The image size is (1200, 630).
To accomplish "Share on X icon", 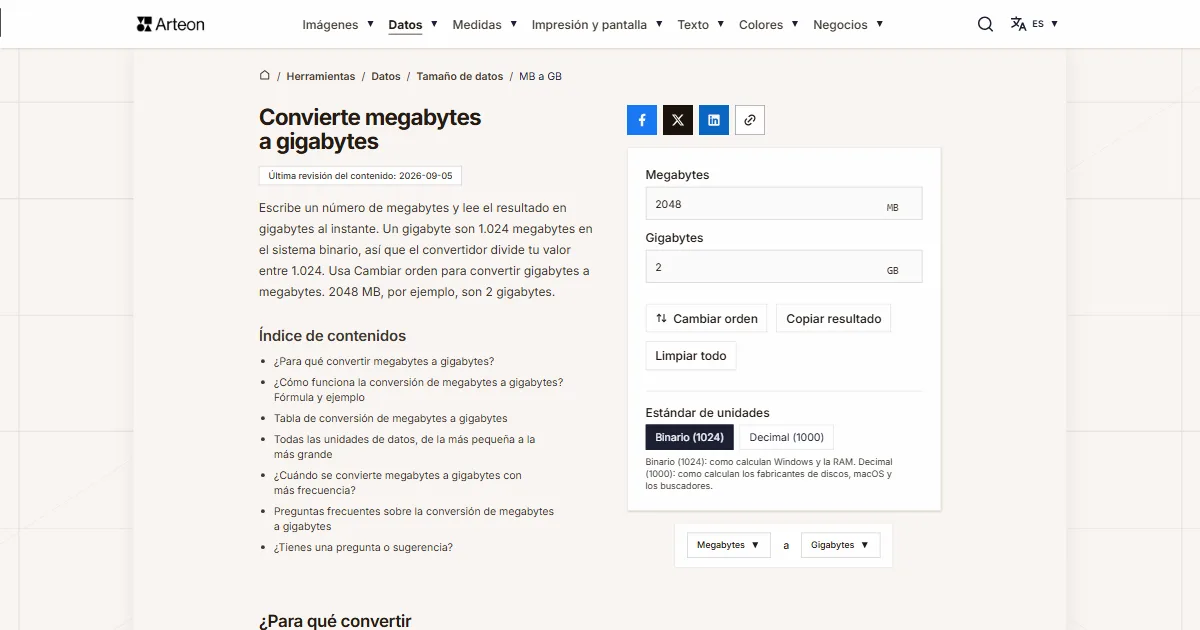I will tap(678, 120).
